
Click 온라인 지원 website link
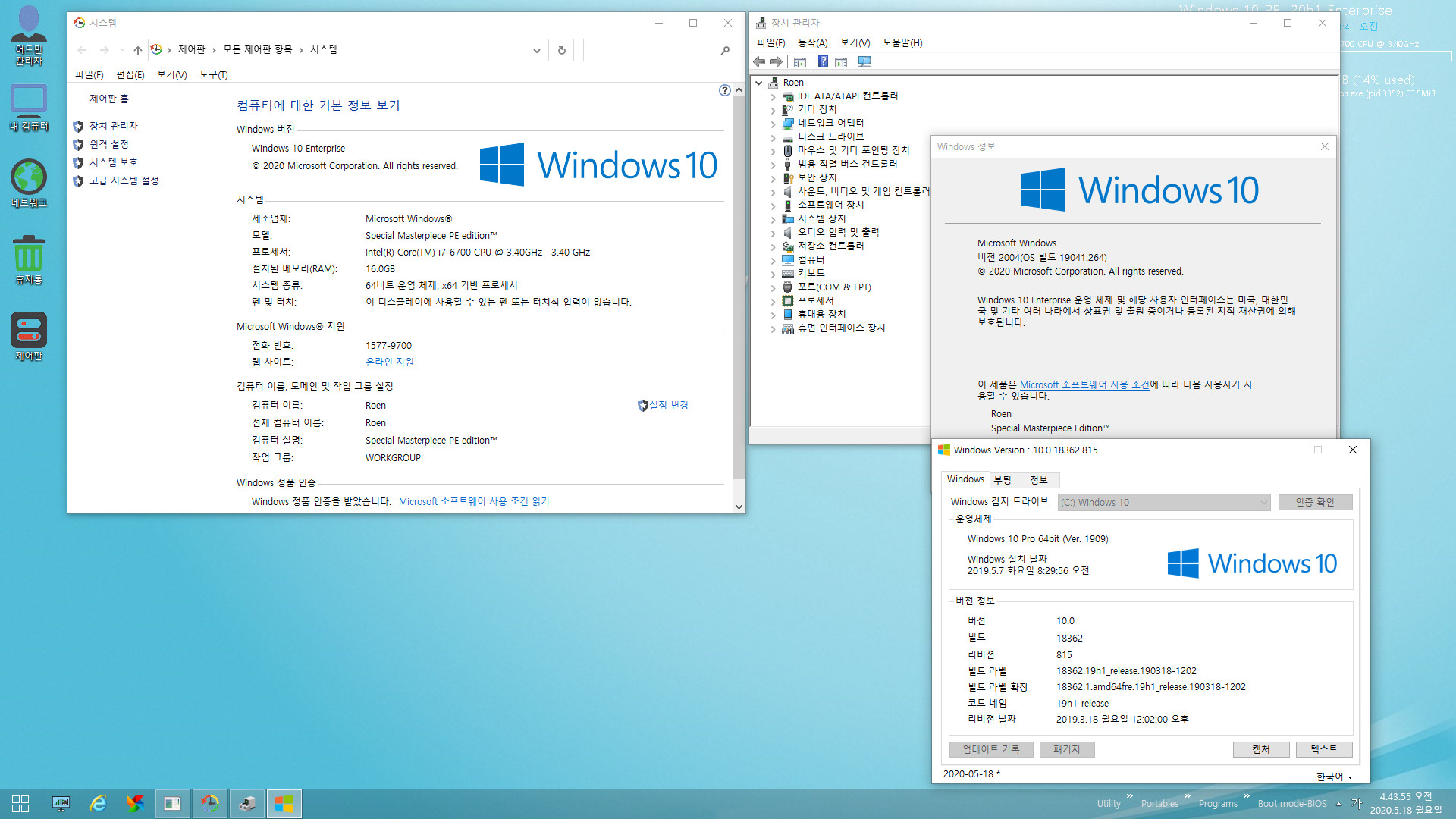pos(390,362)
